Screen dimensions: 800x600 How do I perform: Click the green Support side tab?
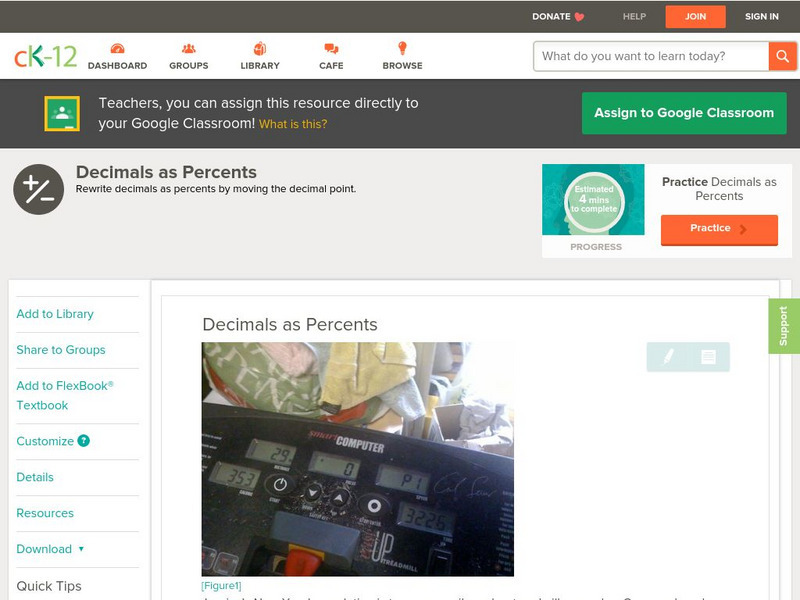784,326
